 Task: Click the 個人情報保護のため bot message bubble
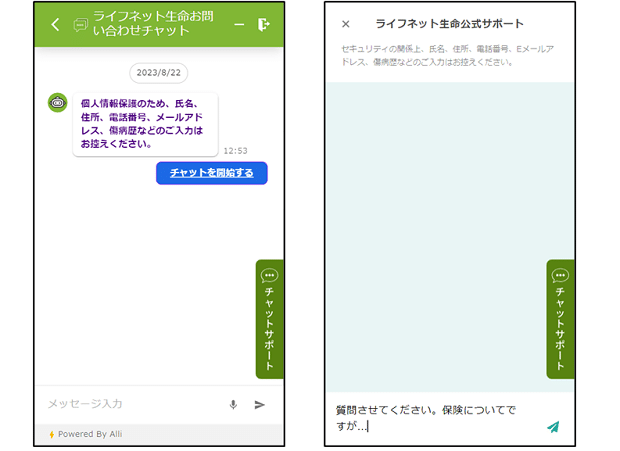click(146, 124)
